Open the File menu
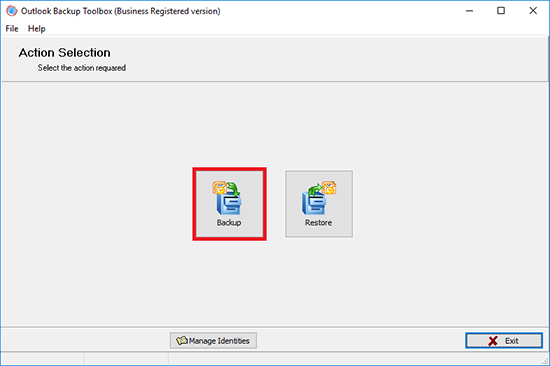Screen dimensions: 550x366 click(x=12, y=29)
